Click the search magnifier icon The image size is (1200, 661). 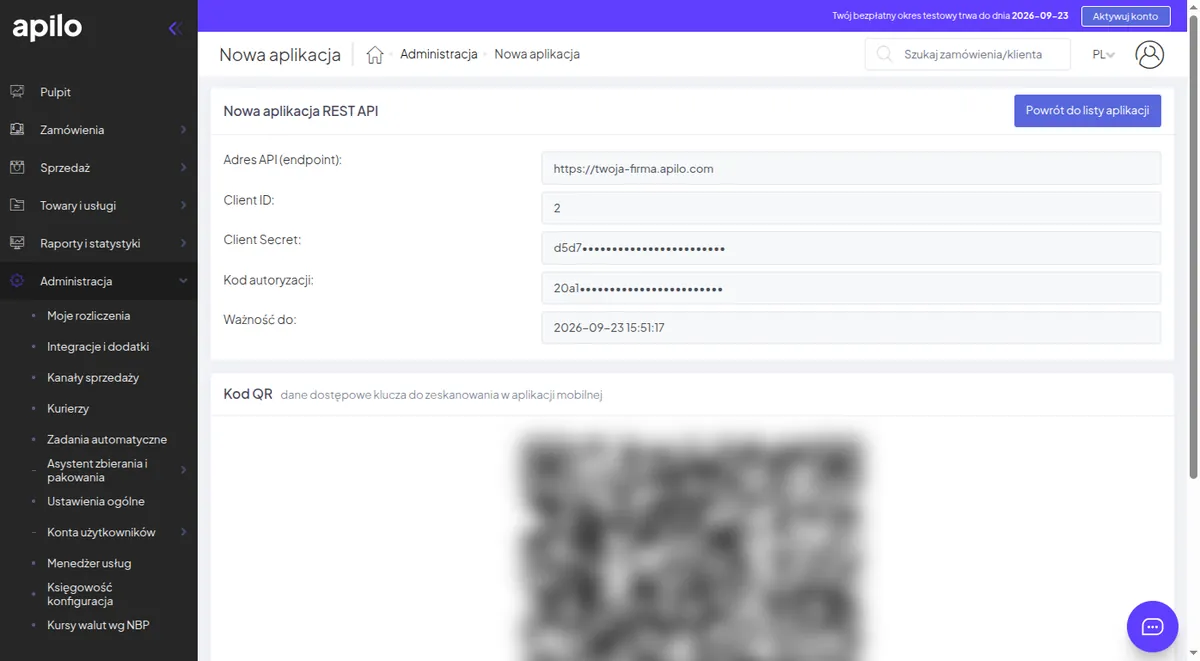click(x=884, y=54)
